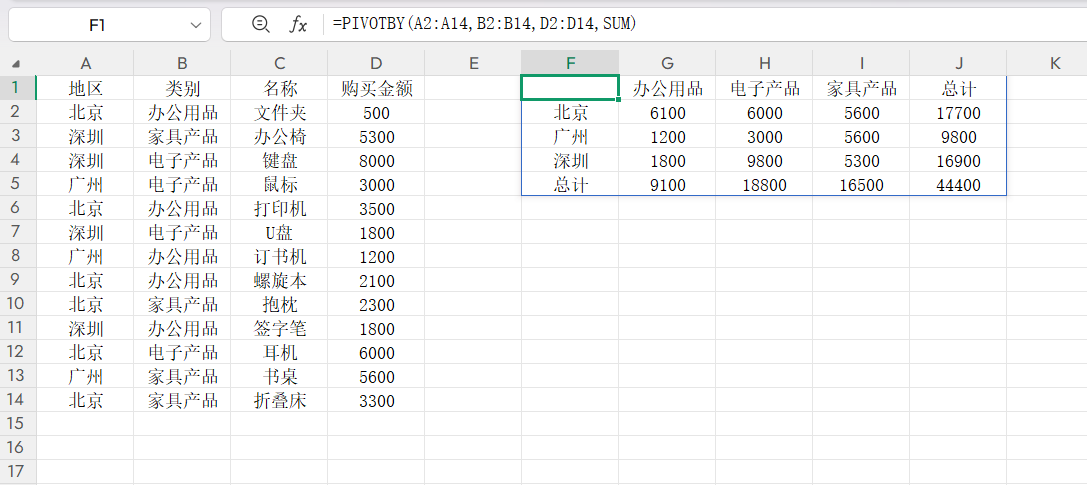Click cell with value 18800

pos(764,185)
